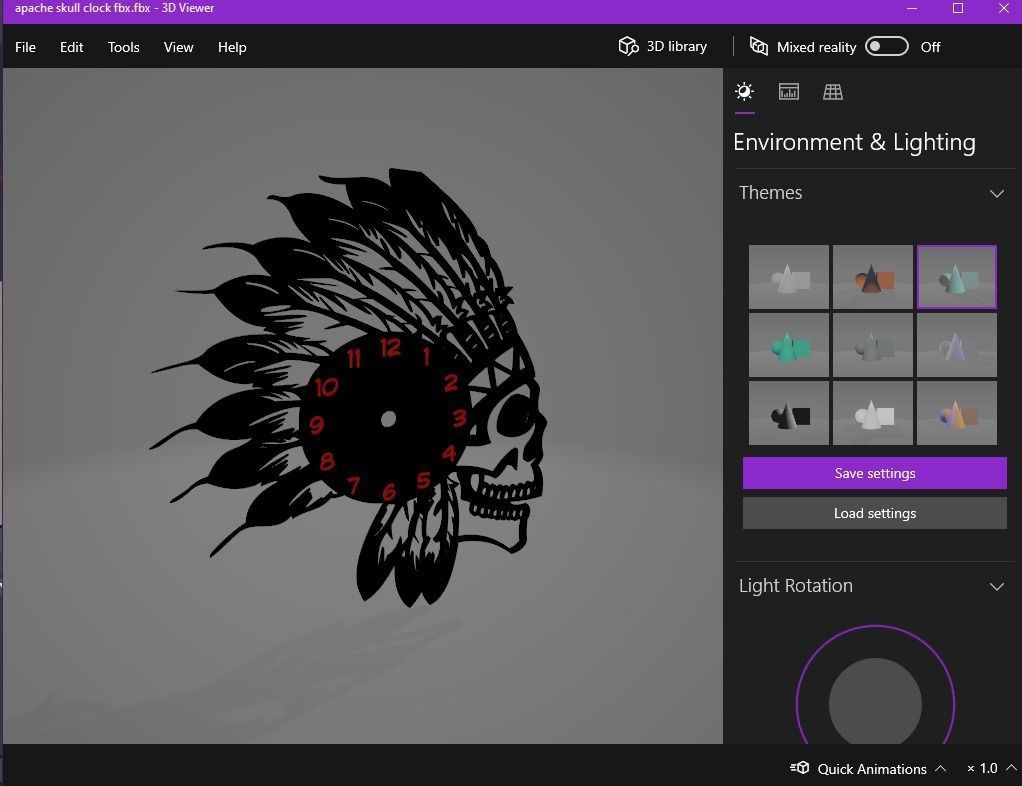Adjust the Light Rotation dial

(x=875, y=704)
